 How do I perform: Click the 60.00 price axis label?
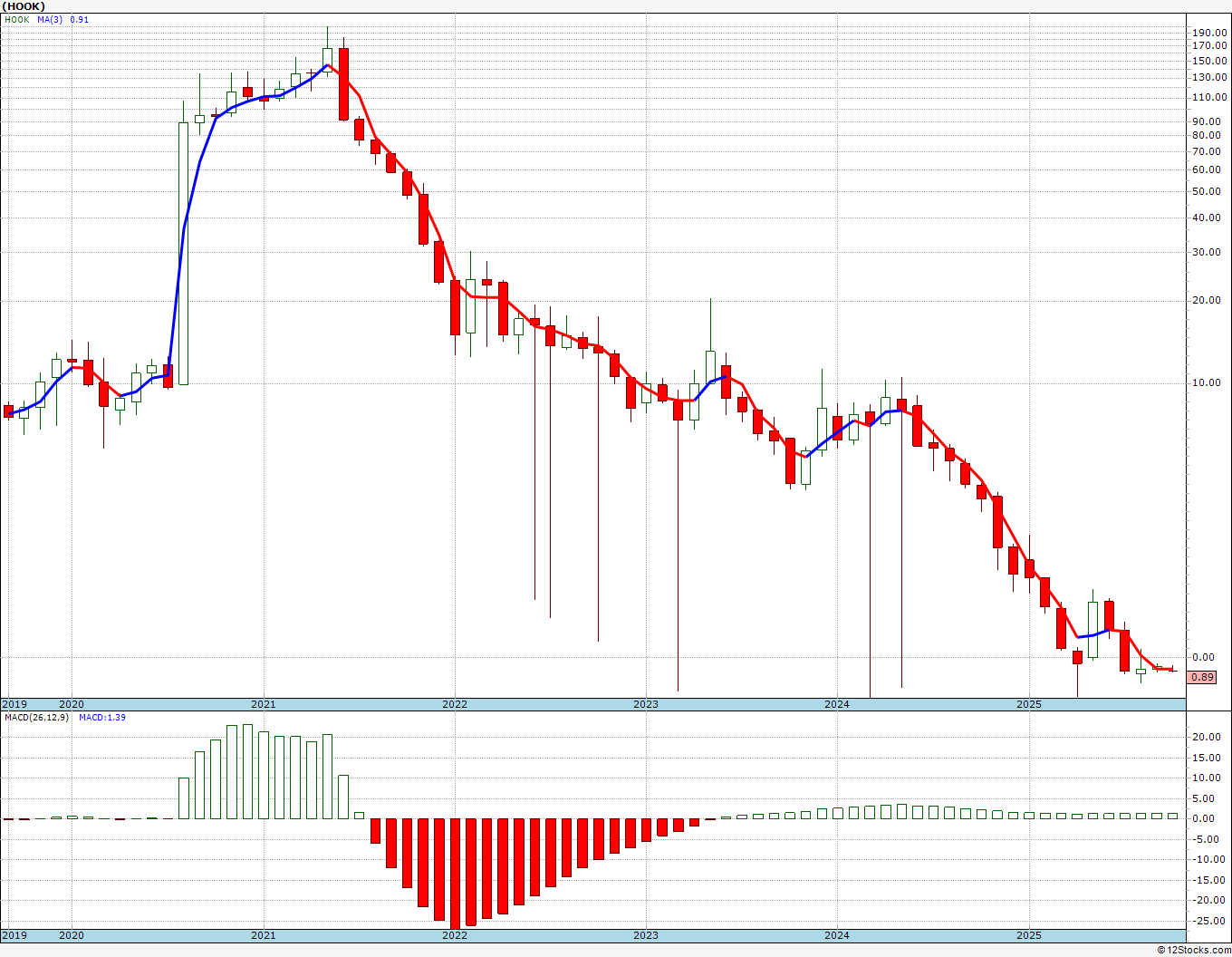(x=1207, y=169)
